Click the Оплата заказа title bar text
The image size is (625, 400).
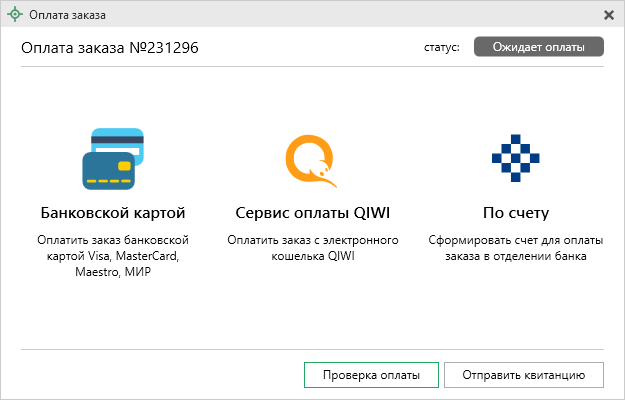pyautogui.click(x=68, y=16)
